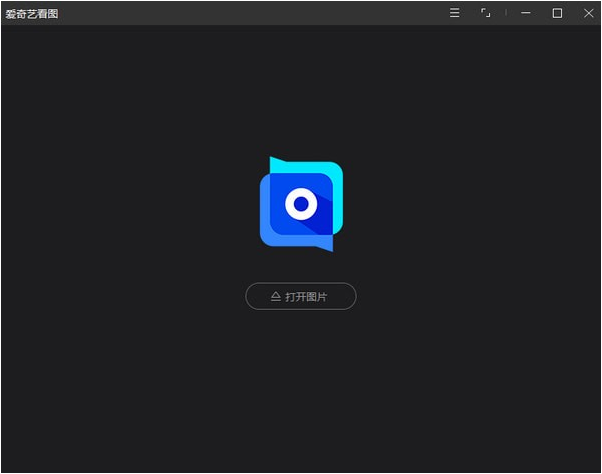Viewport: 602px width, 474px height.
Task: Enter fullscreen with the corner-brackets icon
Action: (485, 13)
